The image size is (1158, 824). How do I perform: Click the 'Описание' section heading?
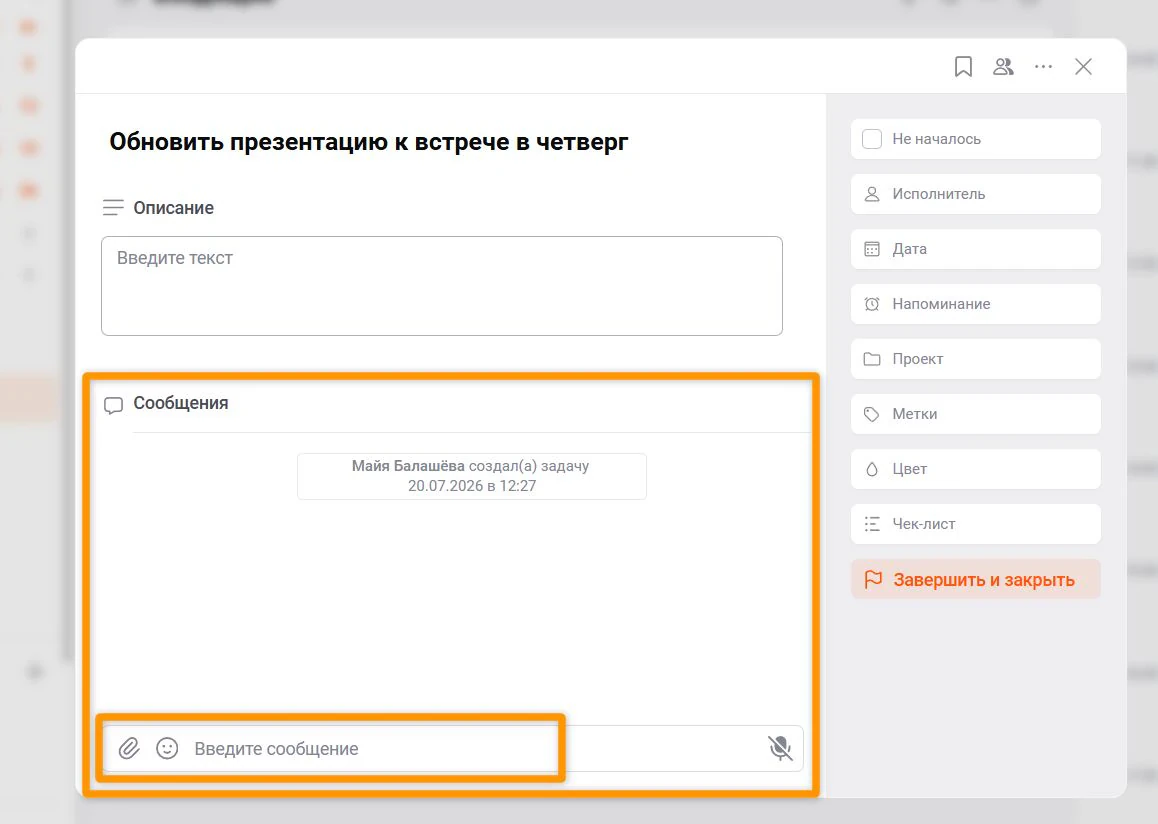pos(174,208)
